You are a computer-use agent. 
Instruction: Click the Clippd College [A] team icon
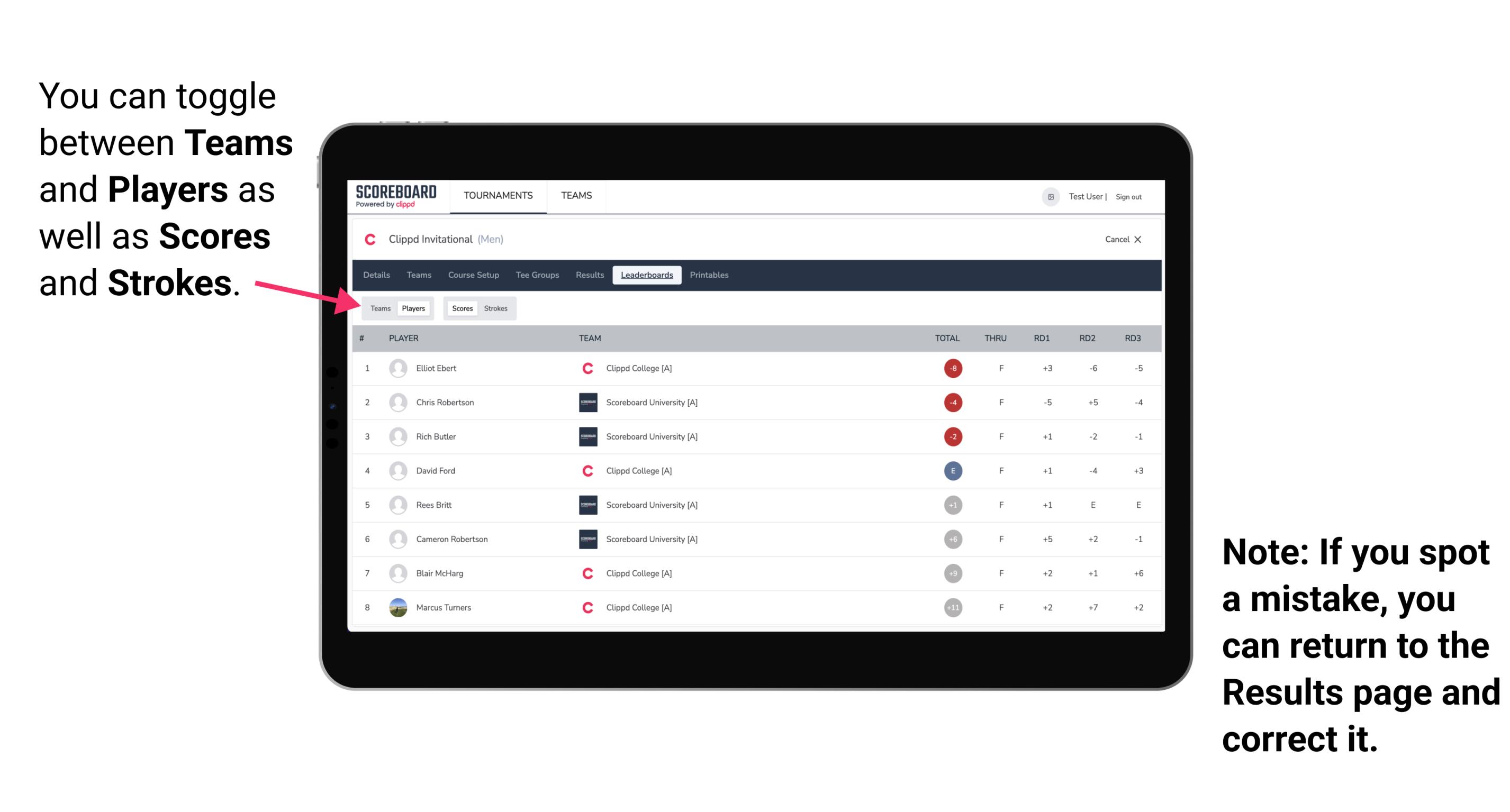point(584,368)
